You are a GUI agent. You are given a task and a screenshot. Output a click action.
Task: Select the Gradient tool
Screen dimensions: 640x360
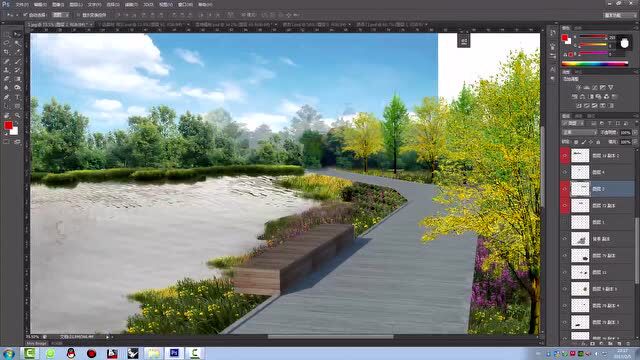(x=17, y=79)
